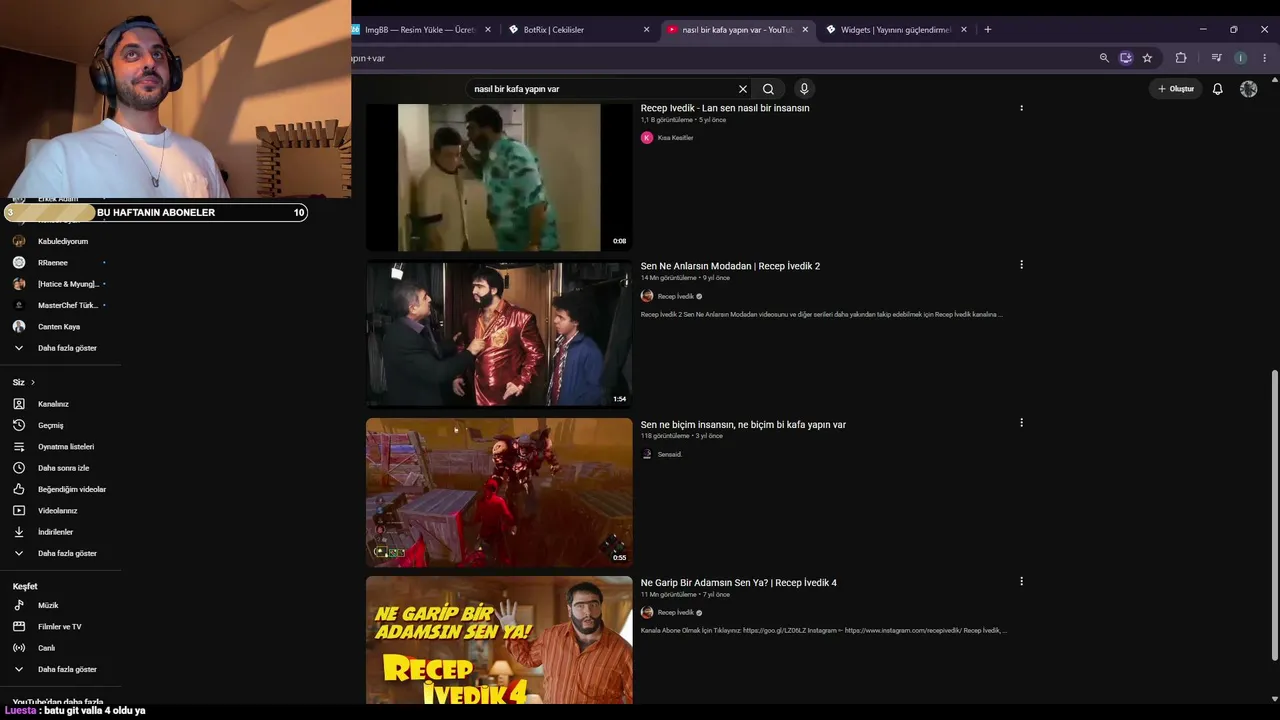Open the Chrome extensions puzzle icon

pos(1181,58)
